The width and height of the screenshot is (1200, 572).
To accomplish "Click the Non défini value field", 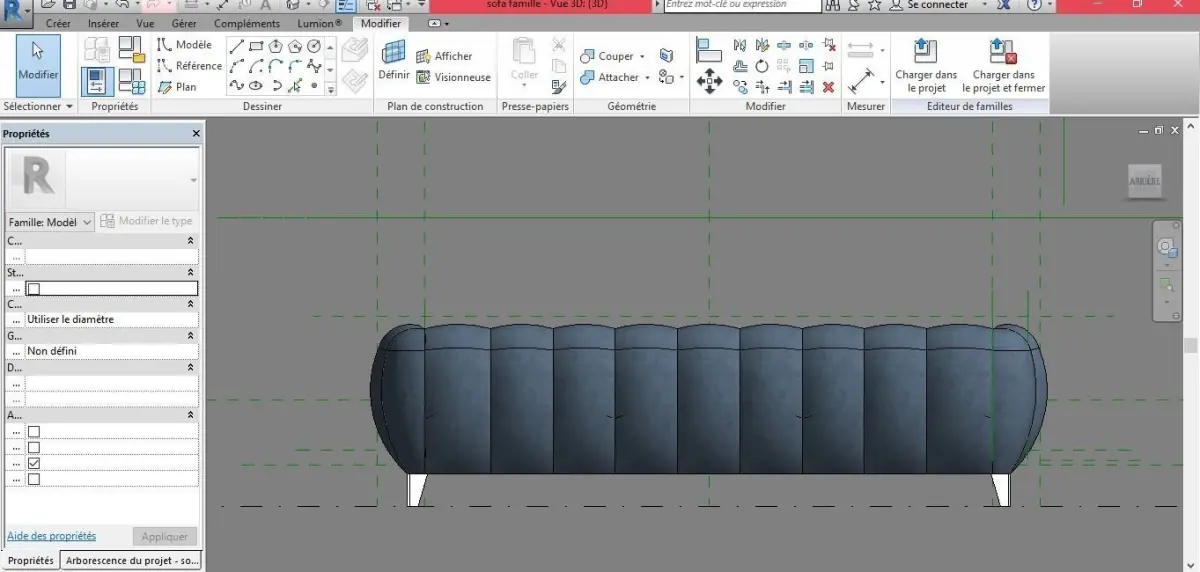I will (x=111, y=352).
